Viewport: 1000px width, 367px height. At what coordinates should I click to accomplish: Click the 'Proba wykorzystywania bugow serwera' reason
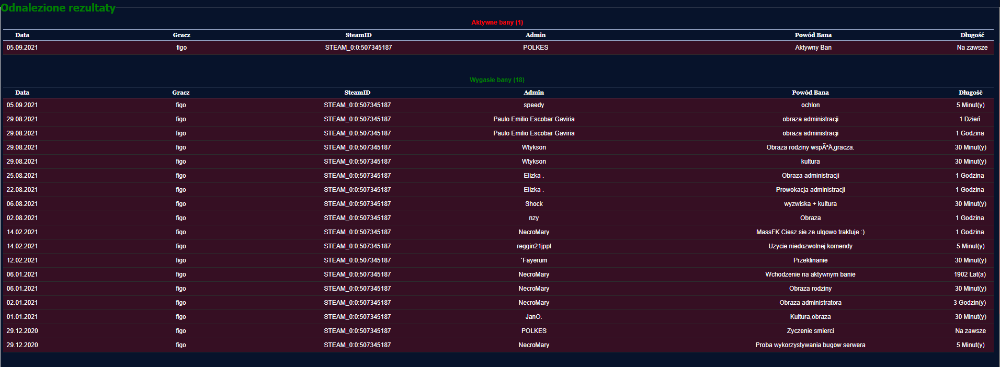point(810,345)
